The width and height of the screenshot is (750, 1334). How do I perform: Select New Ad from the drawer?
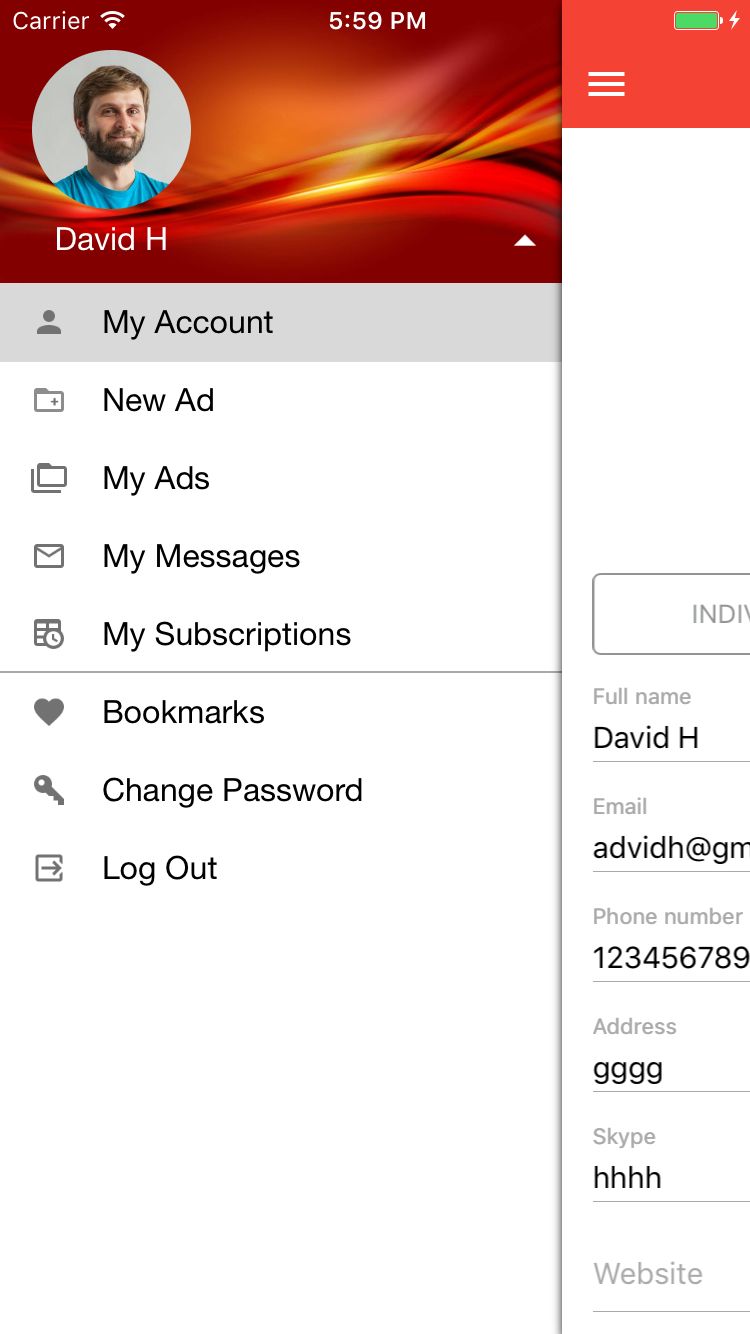pyautogui.click(x=158, y=400)
